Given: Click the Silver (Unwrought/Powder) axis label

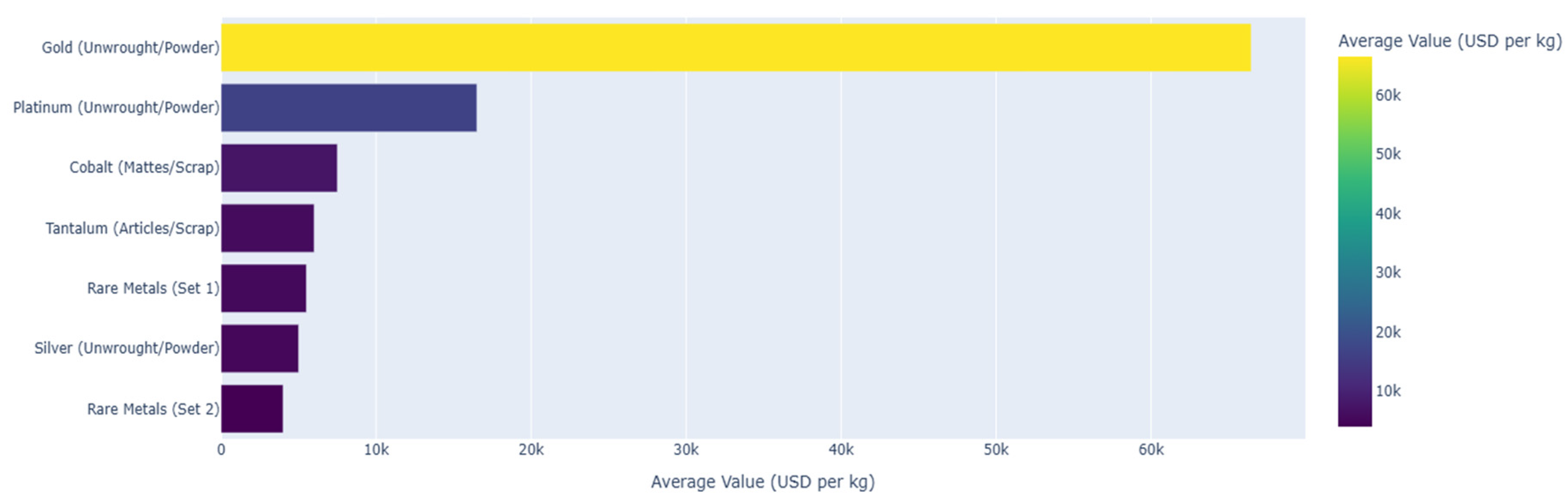Looking at the screenshot, I should click(x=126, y=349).
